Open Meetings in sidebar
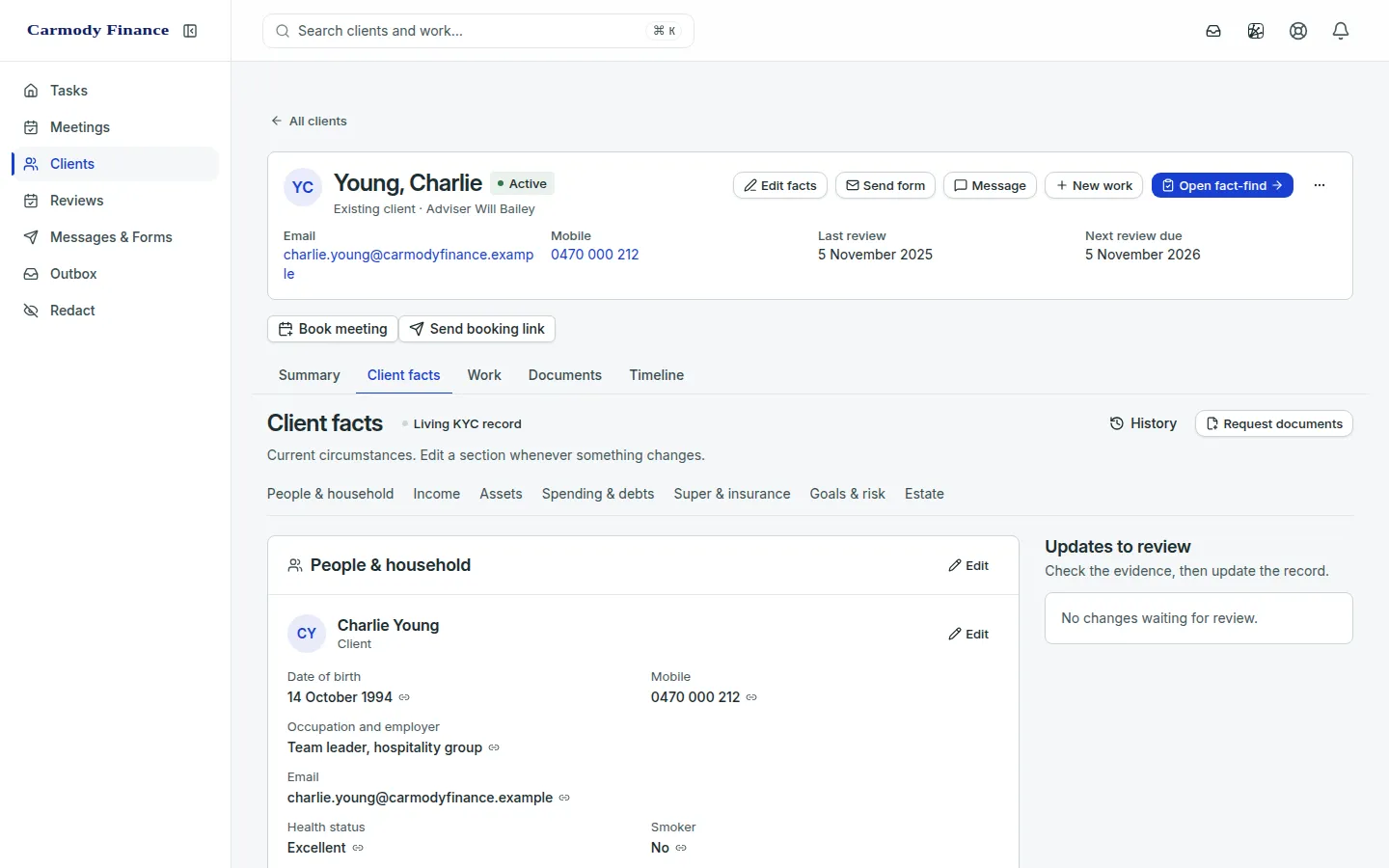This screenshot has height=868, width=1389. pos(116,127)
